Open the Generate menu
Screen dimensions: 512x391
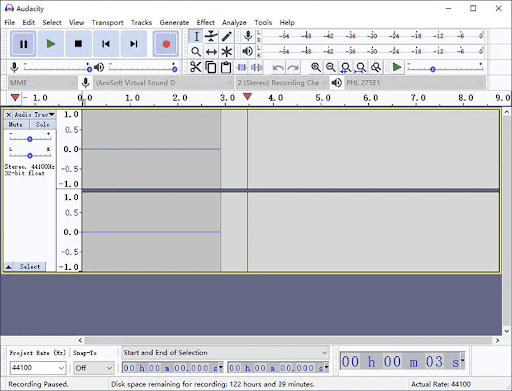click(x=174, y=22)
